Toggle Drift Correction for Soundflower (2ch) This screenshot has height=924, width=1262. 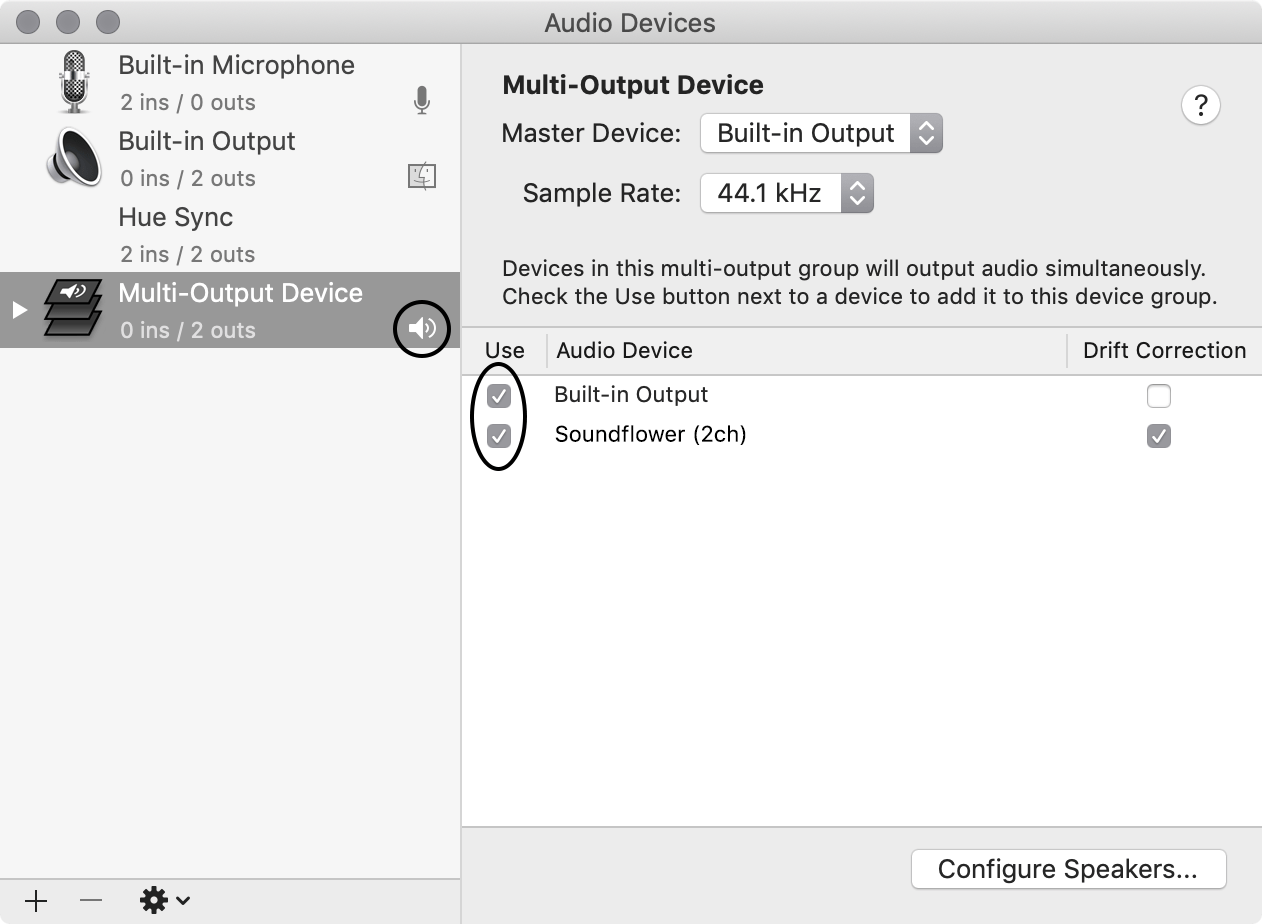[x=1158, y=435]
